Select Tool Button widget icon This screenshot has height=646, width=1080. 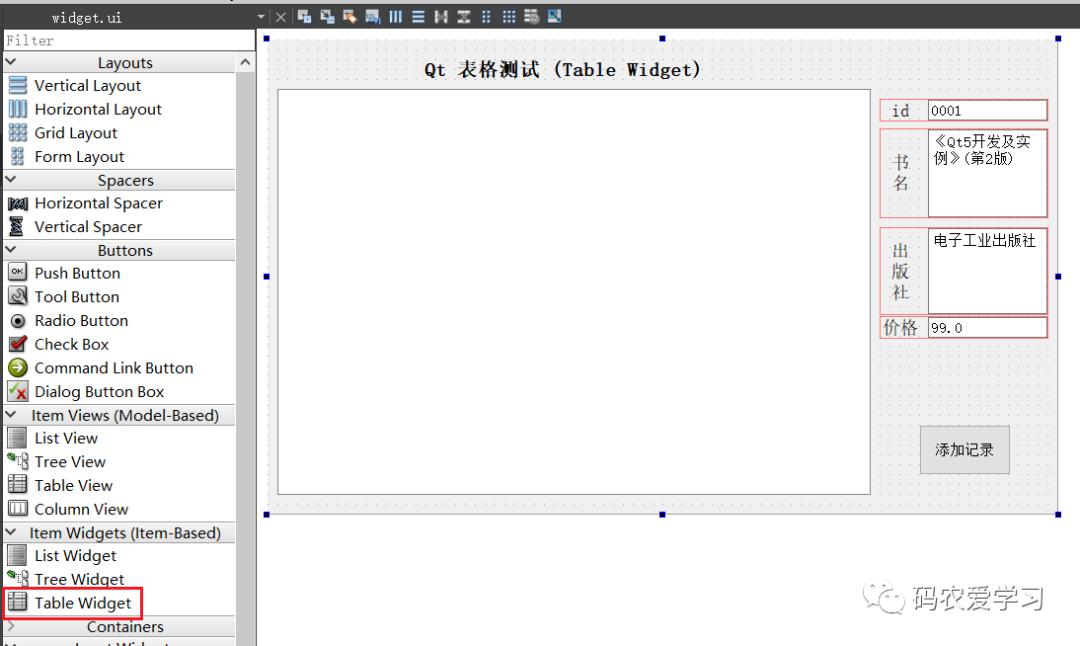click(18, 296)
